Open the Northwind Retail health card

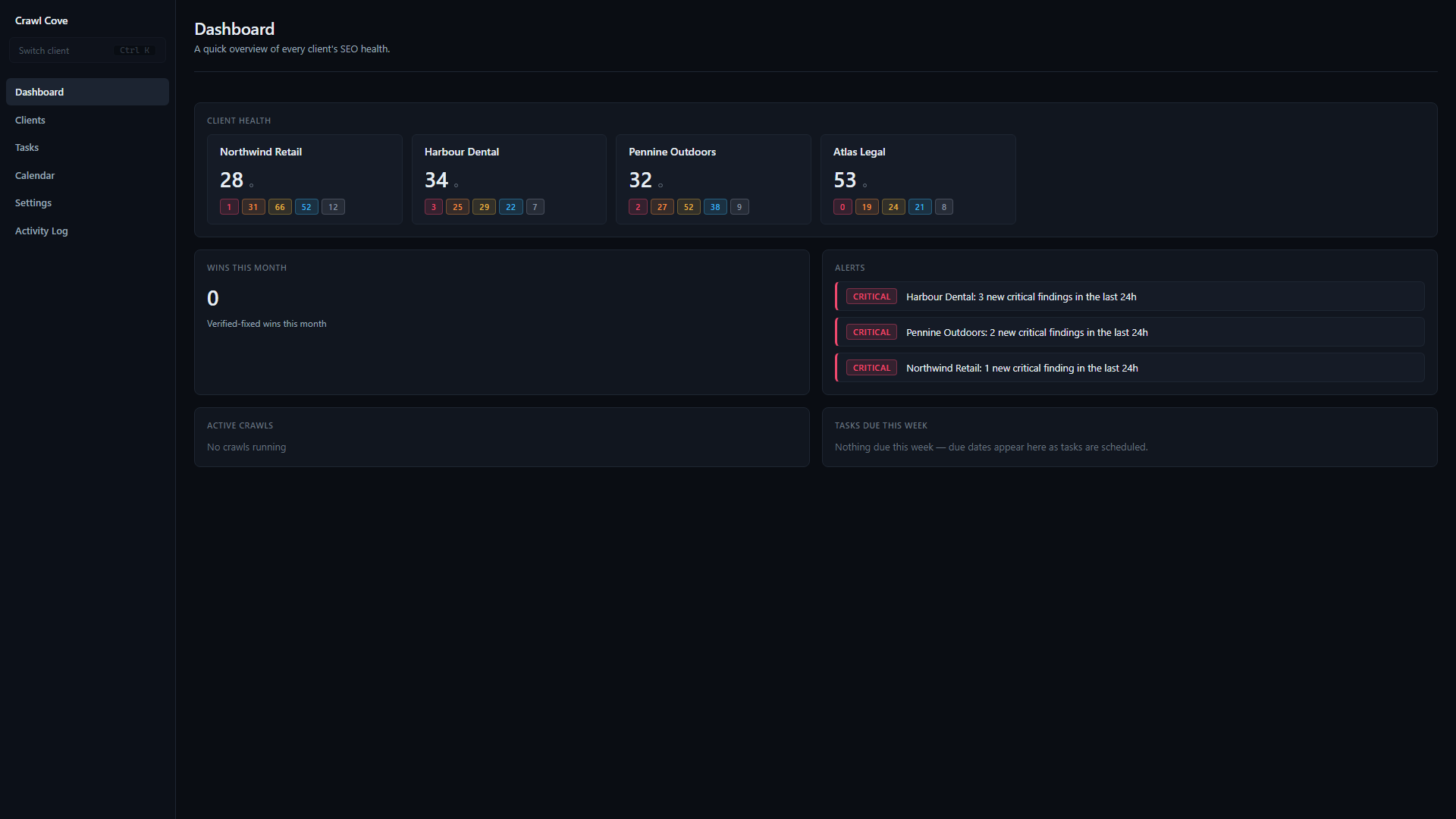(304, 179)
